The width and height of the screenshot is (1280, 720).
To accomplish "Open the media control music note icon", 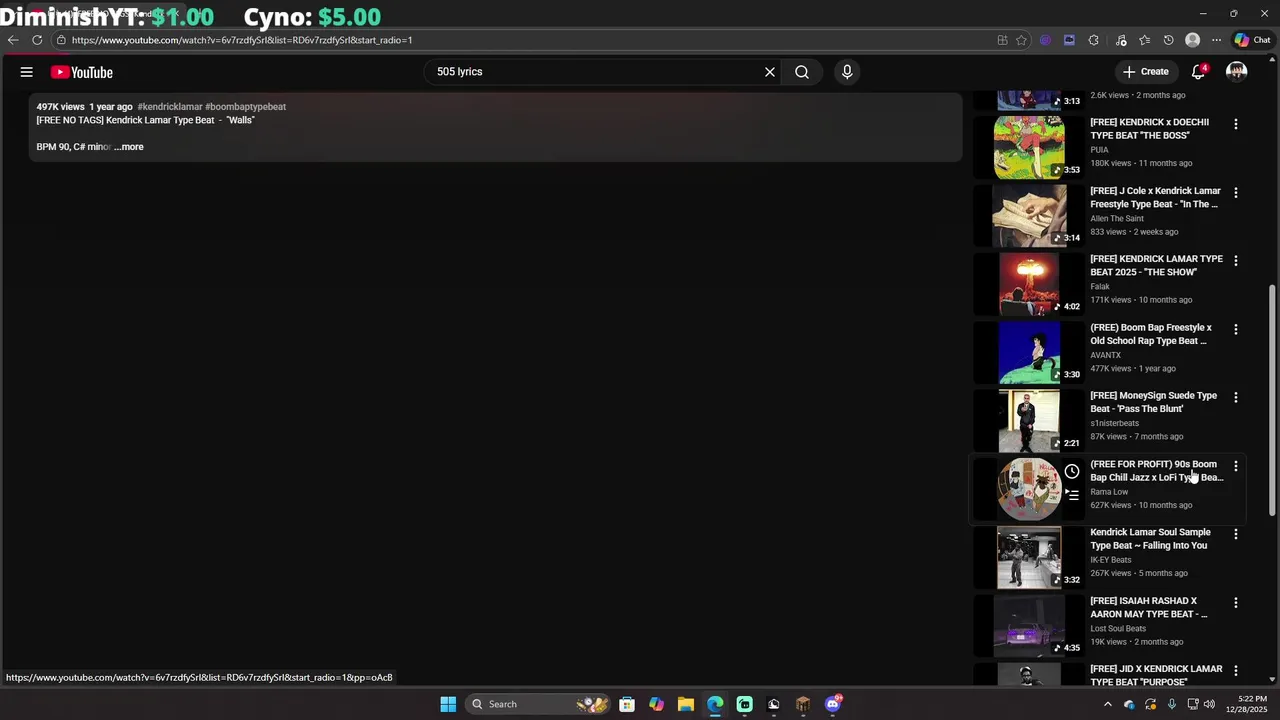I will (x=1121, y=40).
